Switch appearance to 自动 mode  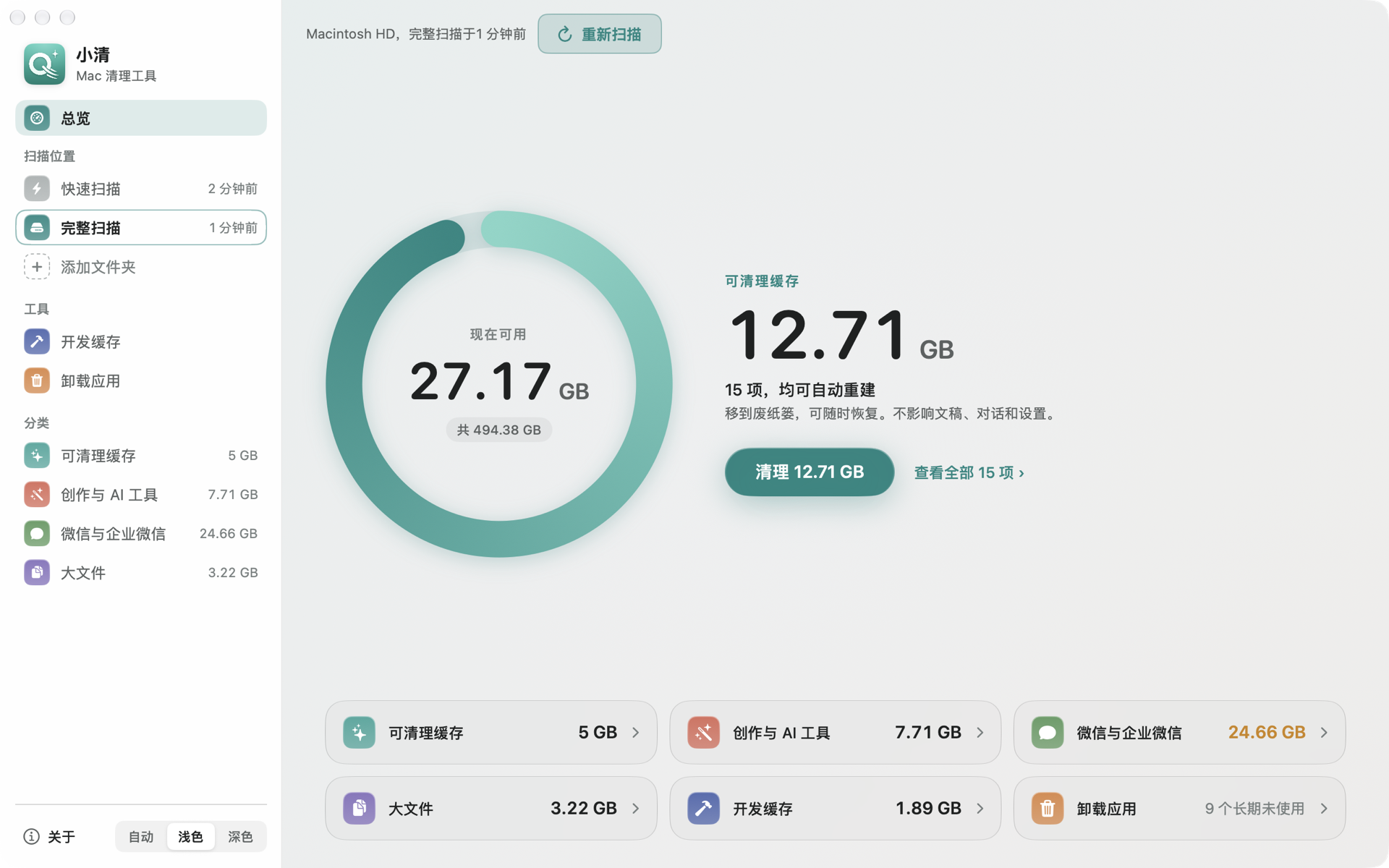141,837
